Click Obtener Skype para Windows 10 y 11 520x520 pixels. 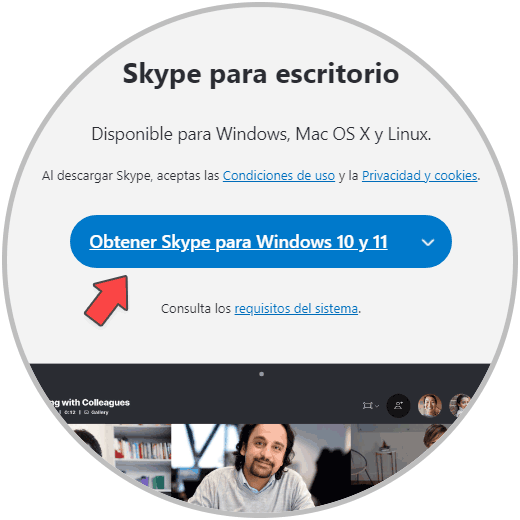pyautogui.click(x=238, y=242)
